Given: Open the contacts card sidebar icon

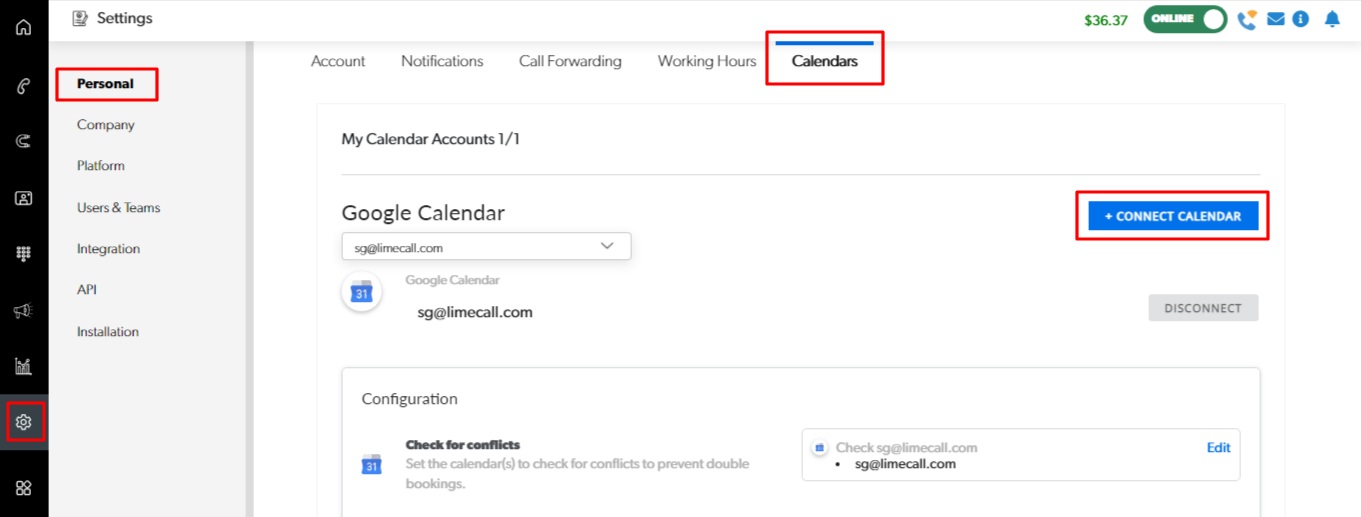Looking at the screenshot, I should (x=24, y=198).
